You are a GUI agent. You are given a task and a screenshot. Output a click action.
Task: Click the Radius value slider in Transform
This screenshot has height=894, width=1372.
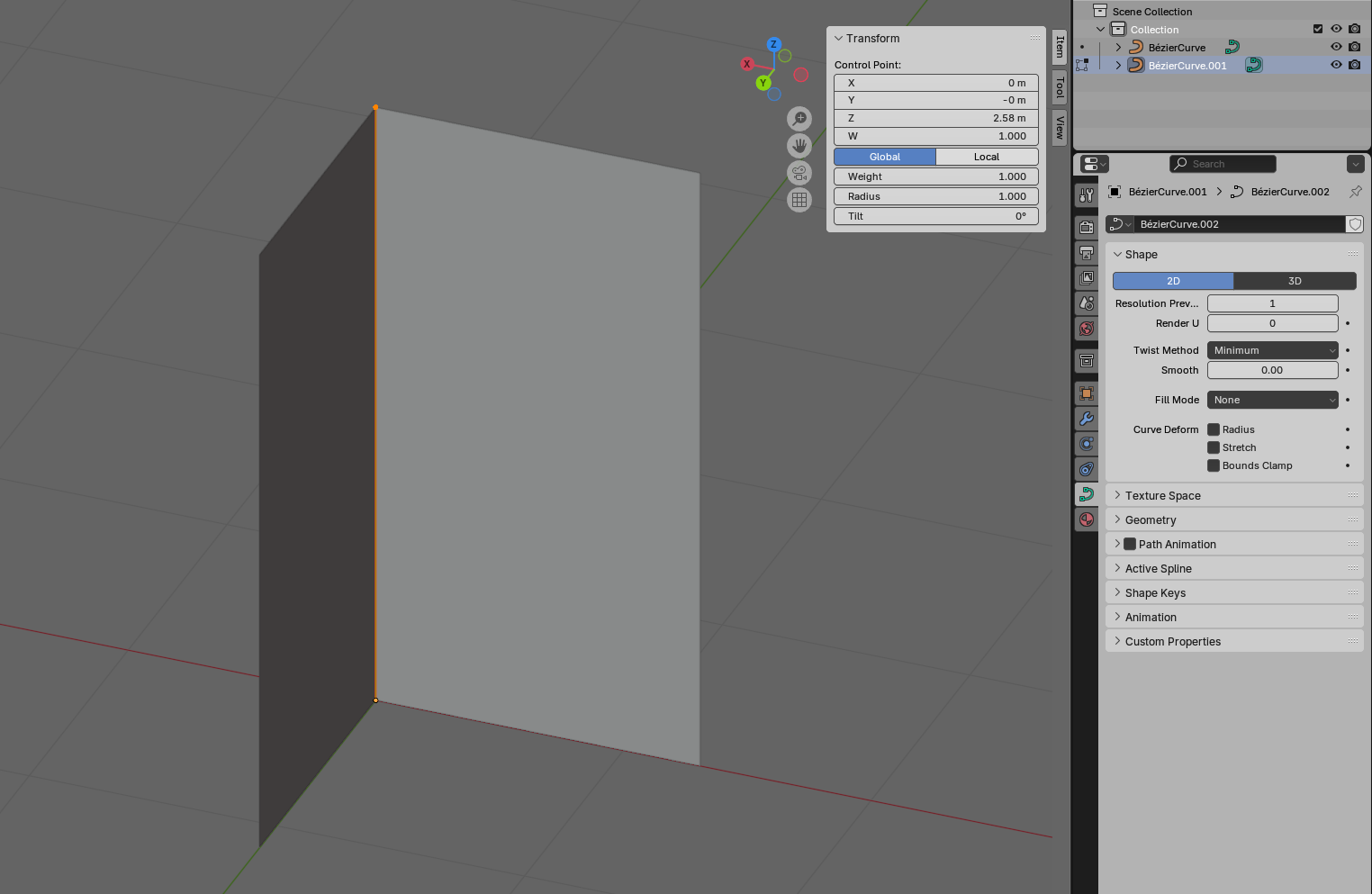point(936,196)
